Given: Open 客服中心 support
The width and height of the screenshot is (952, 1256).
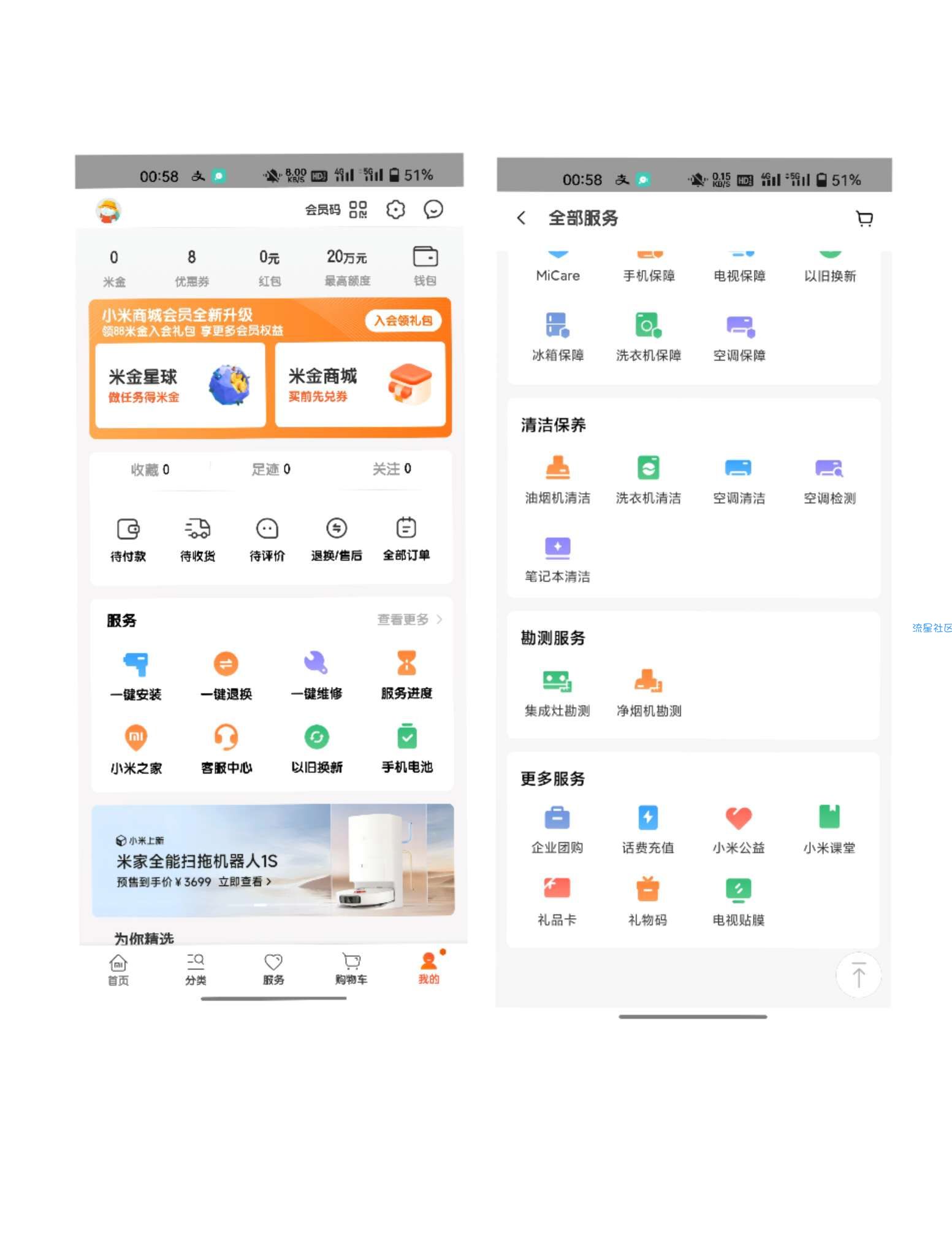Looking at the screenshot, I should (226, 749).
